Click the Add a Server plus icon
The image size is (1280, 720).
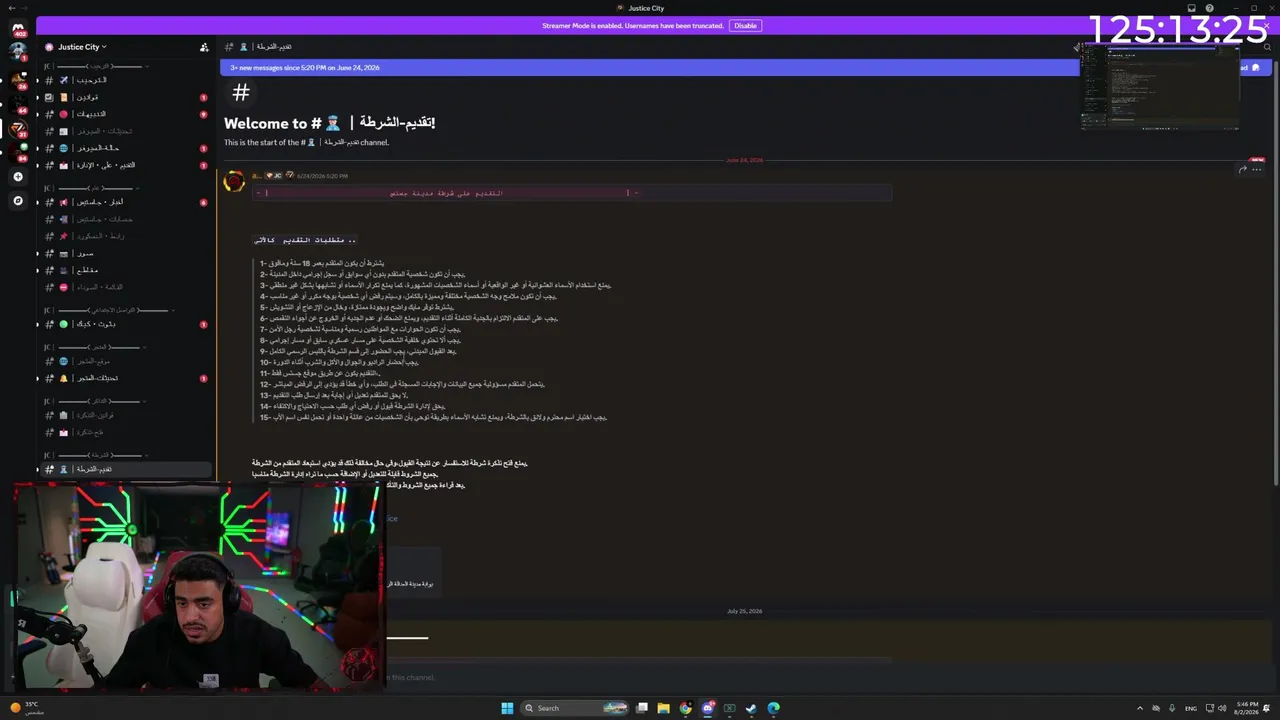coord(18,177)
